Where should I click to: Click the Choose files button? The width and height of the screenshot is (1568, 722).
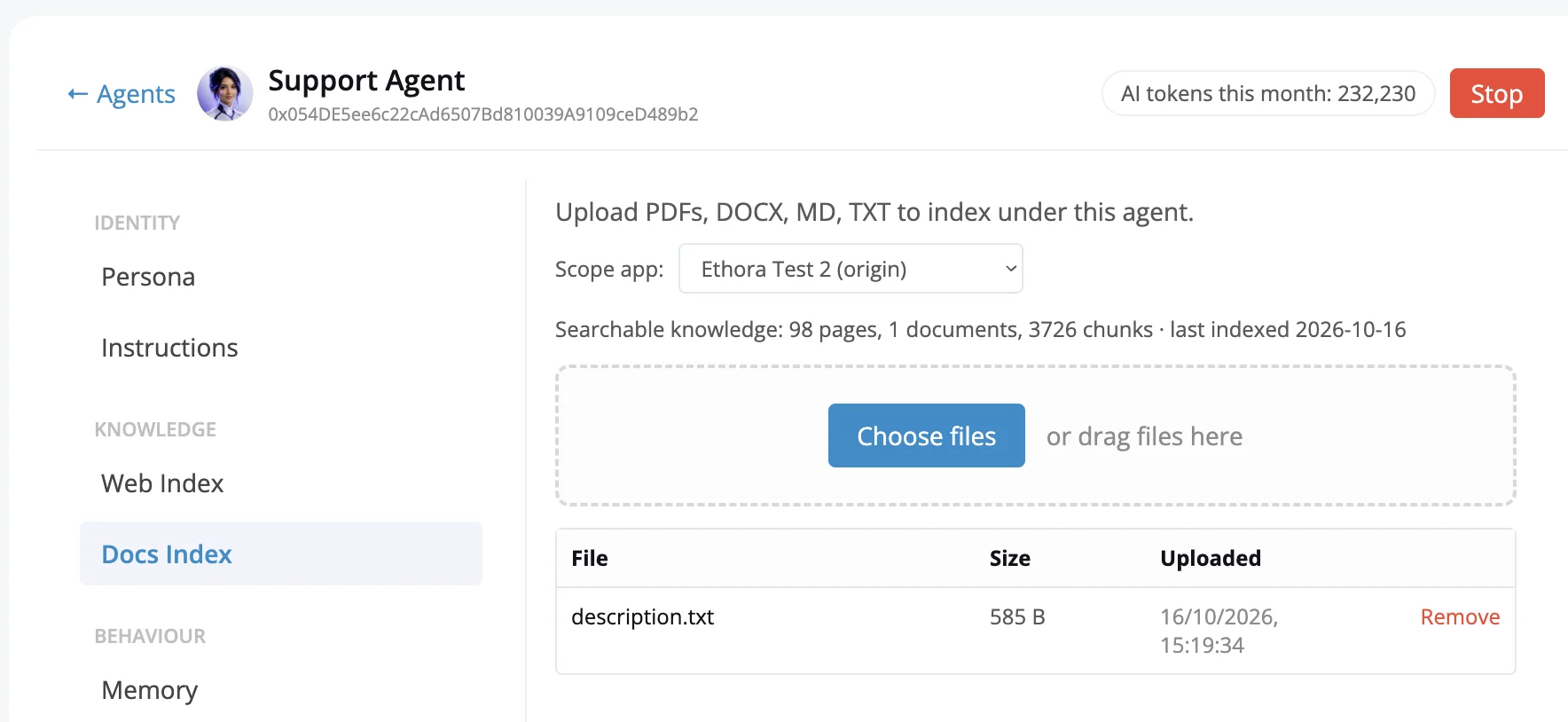coord(927,436)
